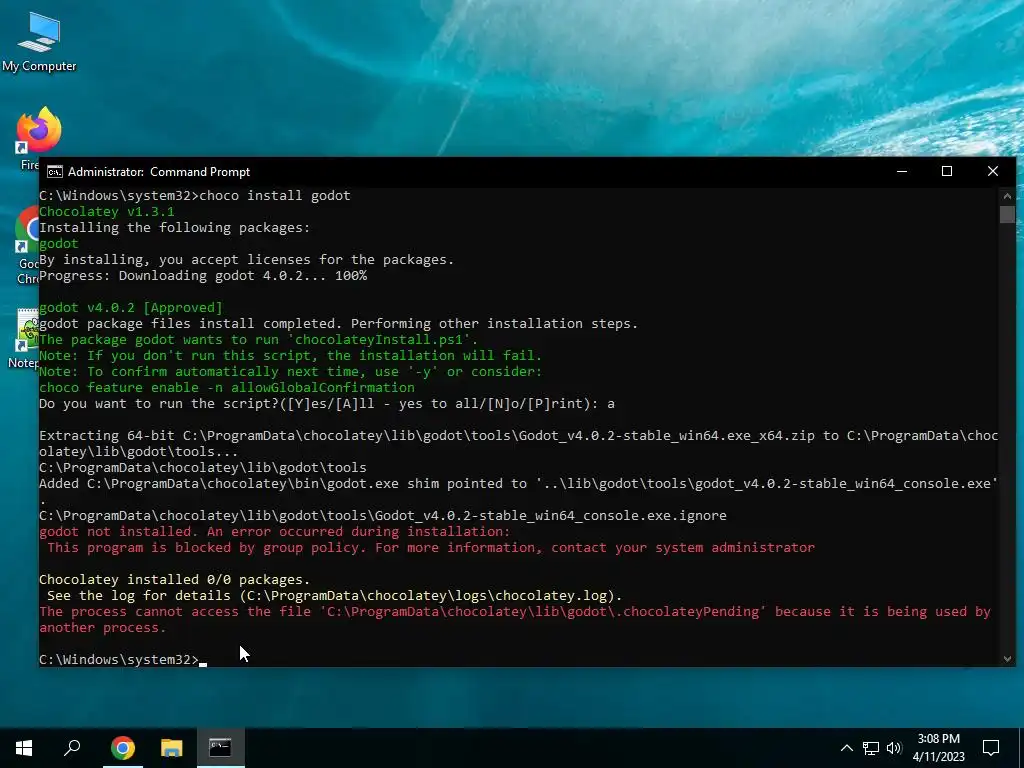Viewport: 1024px width, 768px height.
Task: Click the console vertical scrollbar thumb
Action: coord(1007,214)
